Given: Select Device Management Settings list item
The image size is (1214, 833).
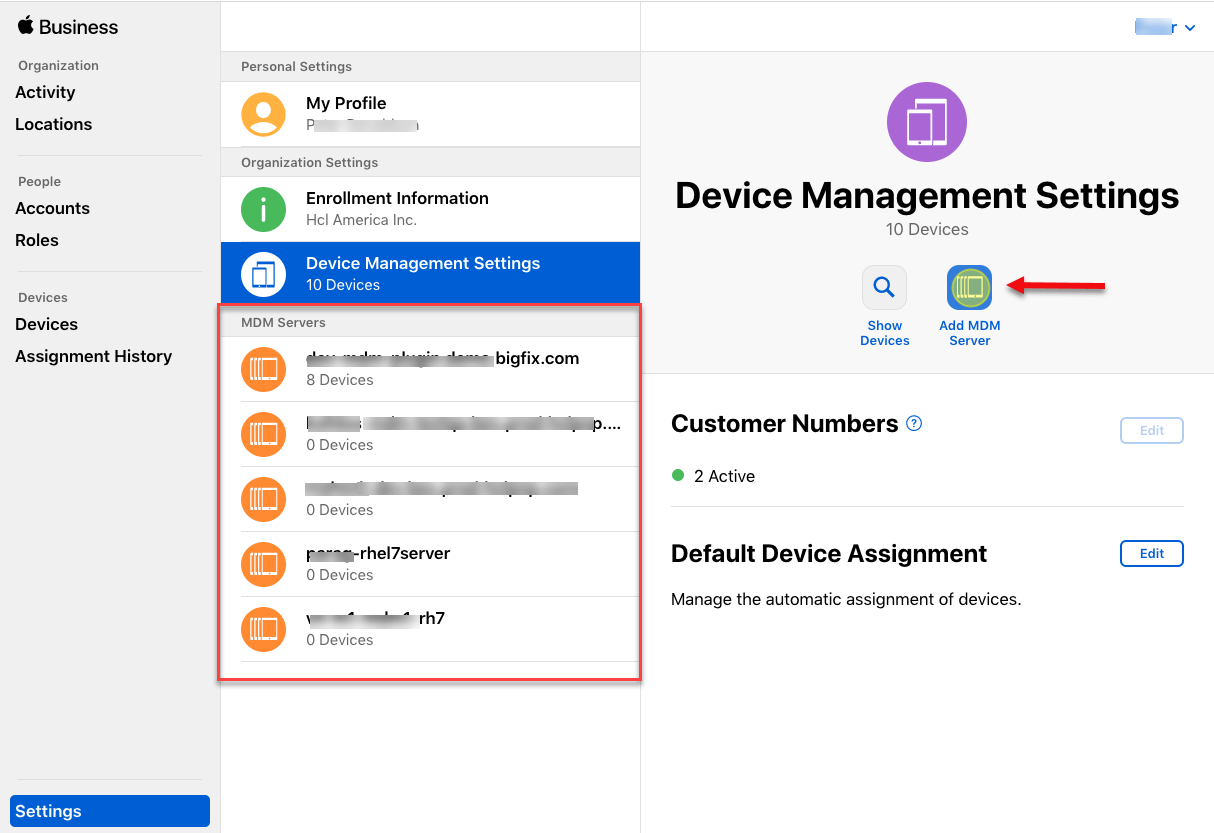Looking at the screenshot, I should [430, 274].
